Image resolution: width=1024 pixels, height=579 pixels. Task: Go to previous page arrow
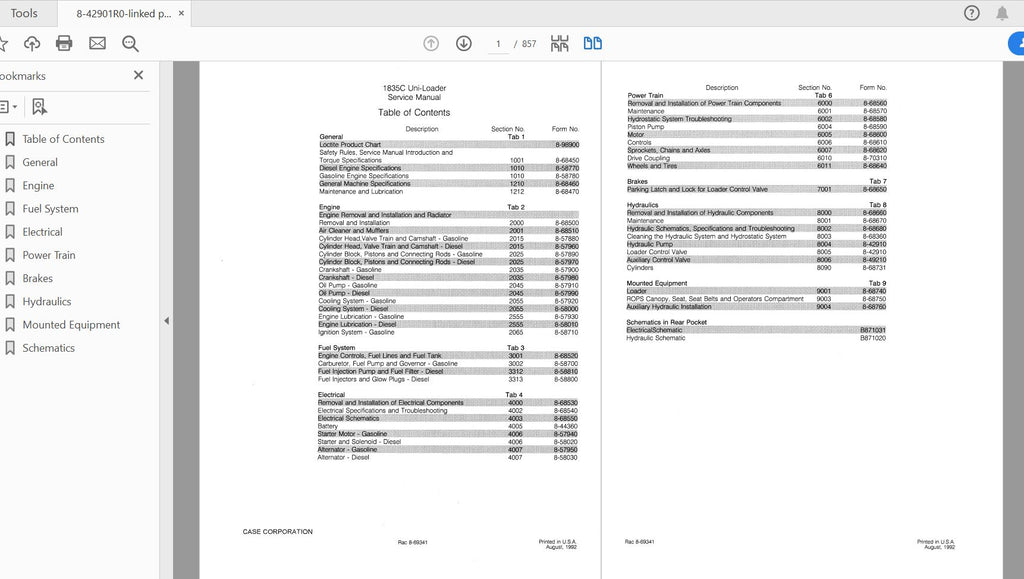(431, 44)
